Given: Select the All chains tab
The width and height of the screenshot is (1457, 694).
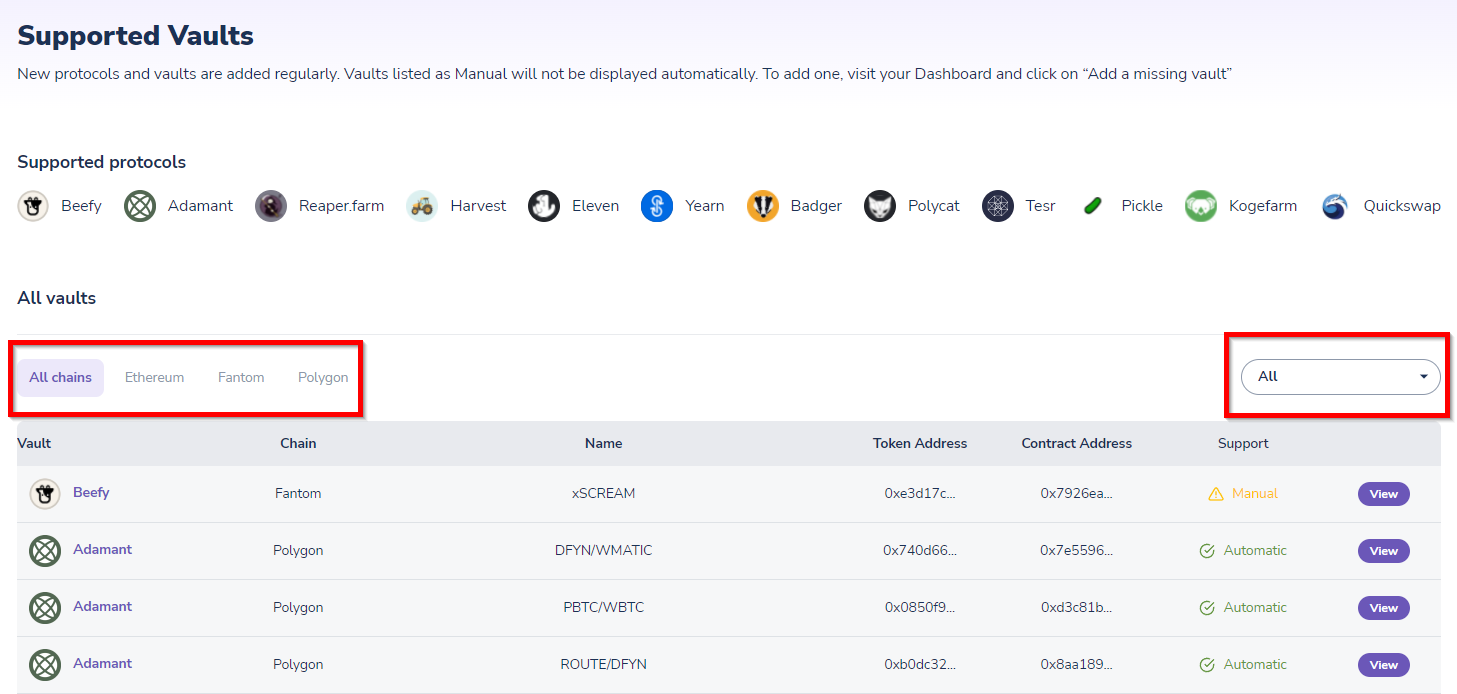Looking at the screenshot, I should [60, 378].
